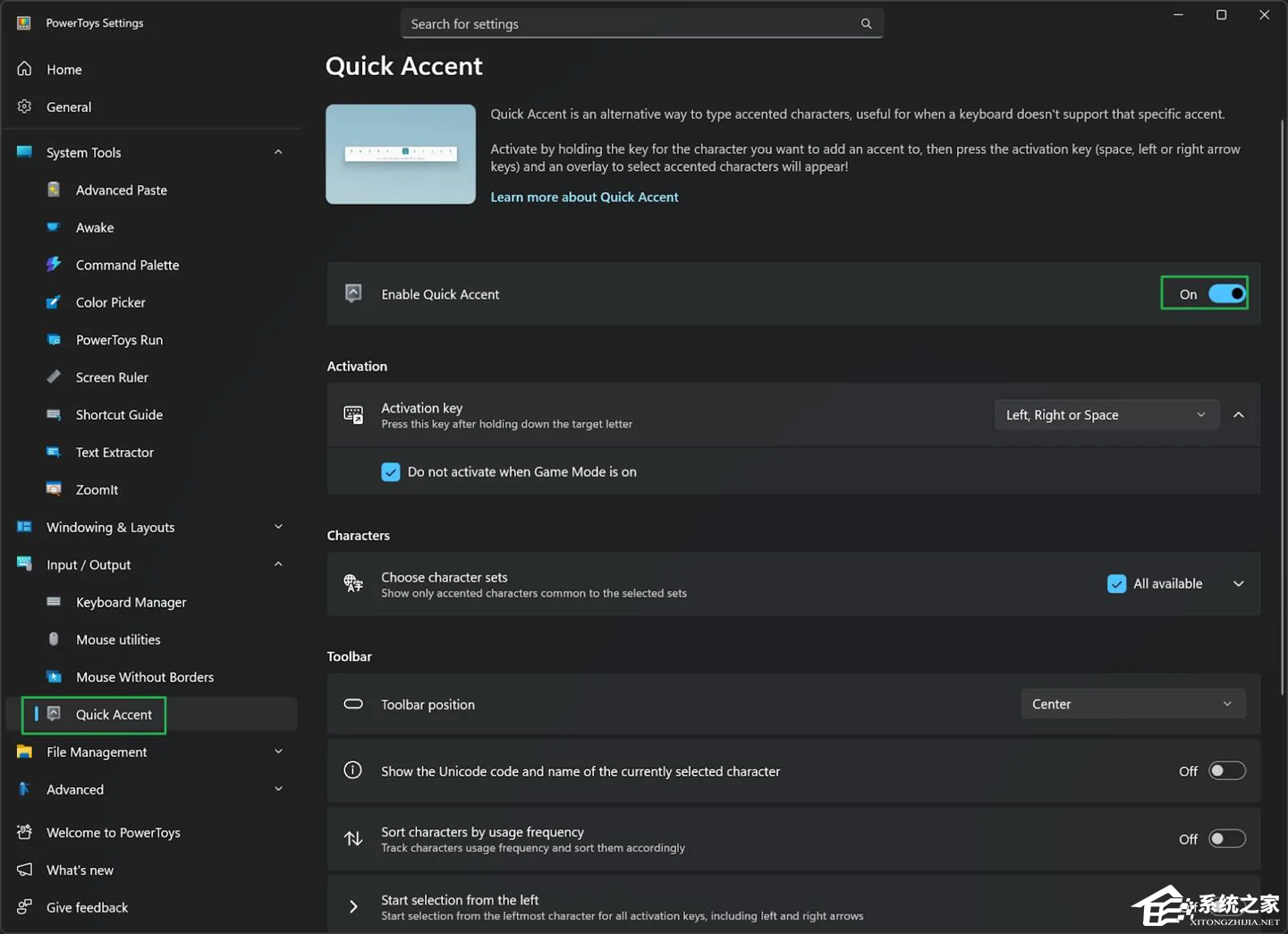This screenshot has width=1288, height=934.
Task: Open General settings in sidebar
Action: (68, 107)
